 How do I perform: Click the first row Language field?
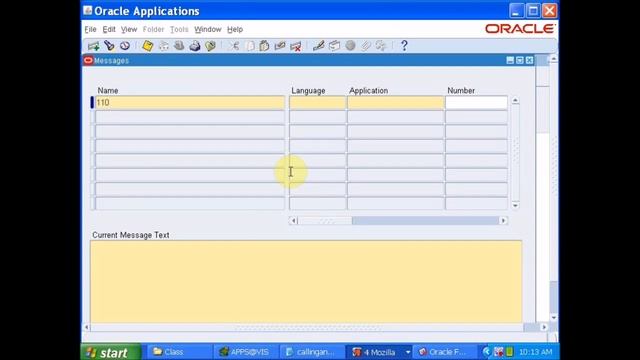[317, 102]
